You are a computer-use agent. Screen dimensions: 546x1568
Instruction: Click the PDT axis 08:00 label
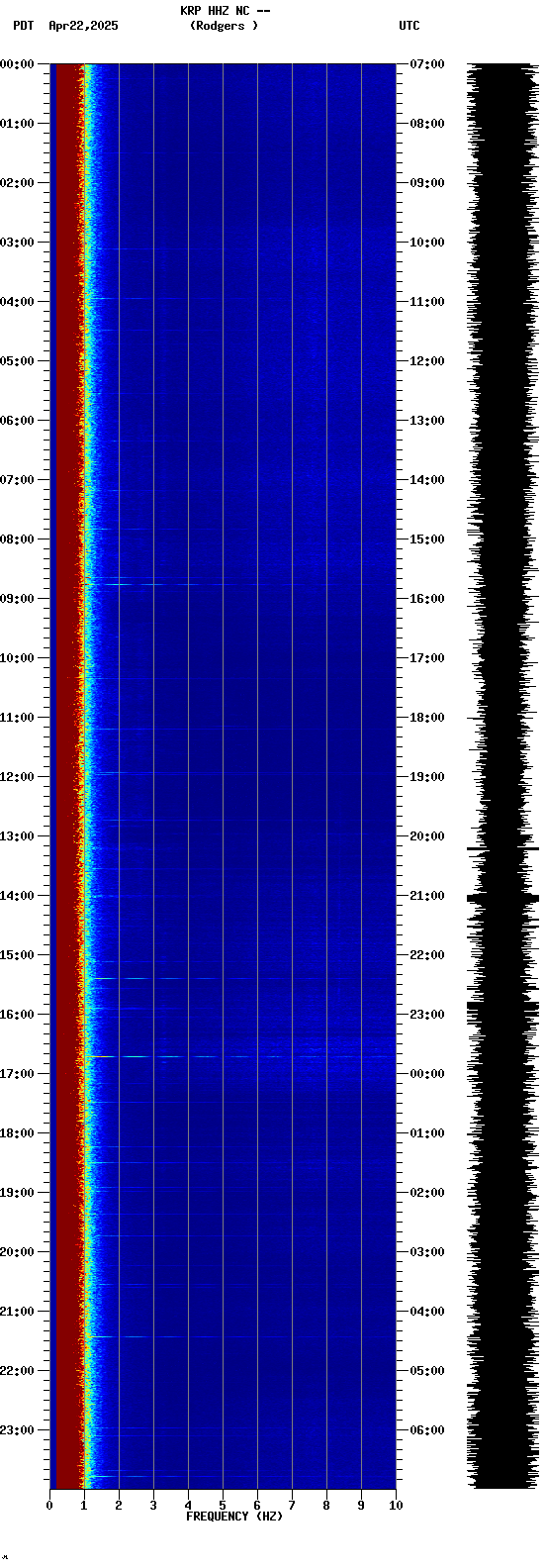click(17, 539)
